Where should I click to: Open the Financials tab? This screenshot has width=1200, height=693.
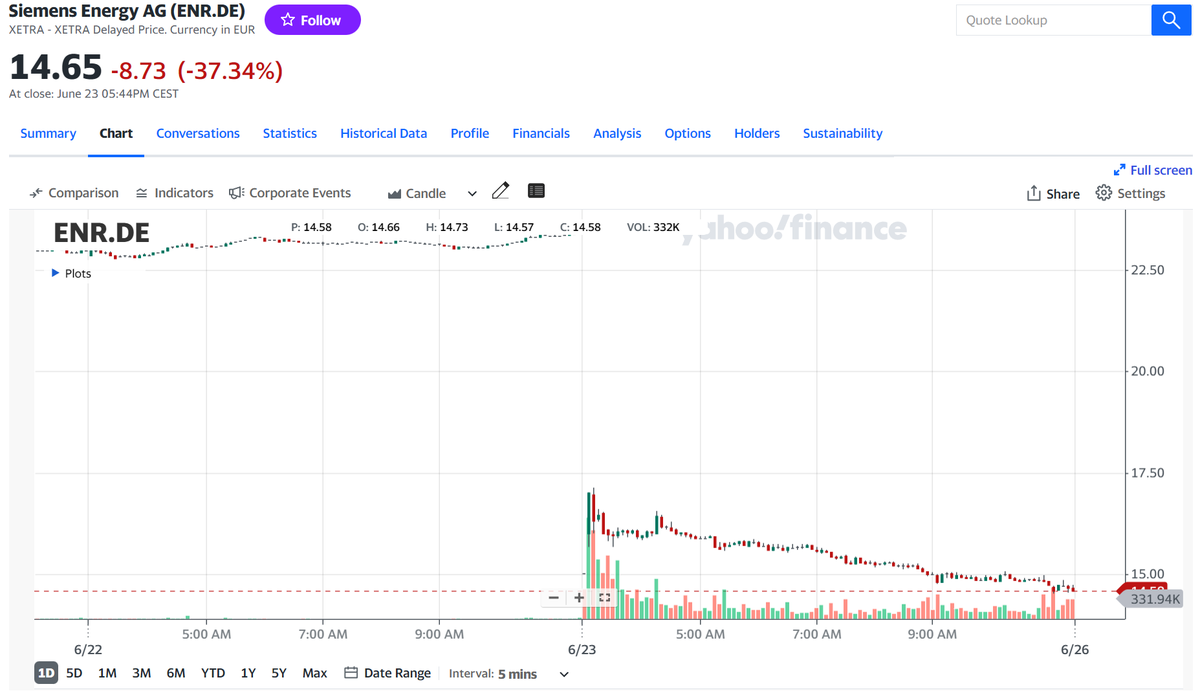point(541,133)
